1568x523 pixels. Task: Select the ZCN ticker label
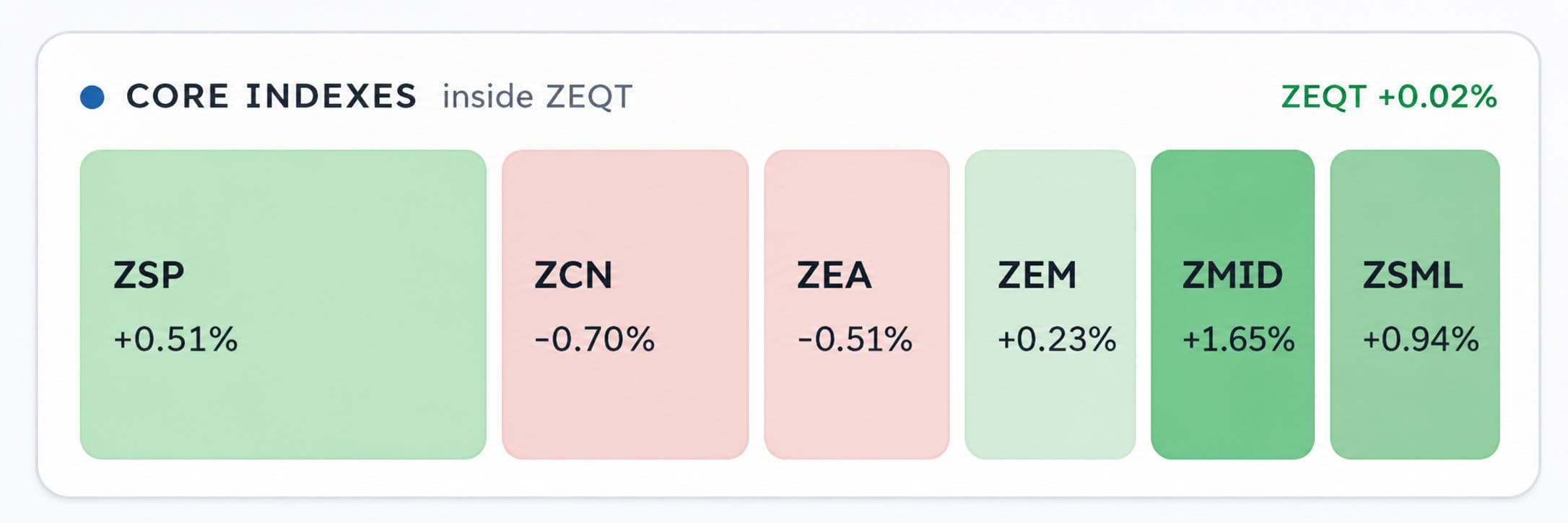[x=573, y=275]
